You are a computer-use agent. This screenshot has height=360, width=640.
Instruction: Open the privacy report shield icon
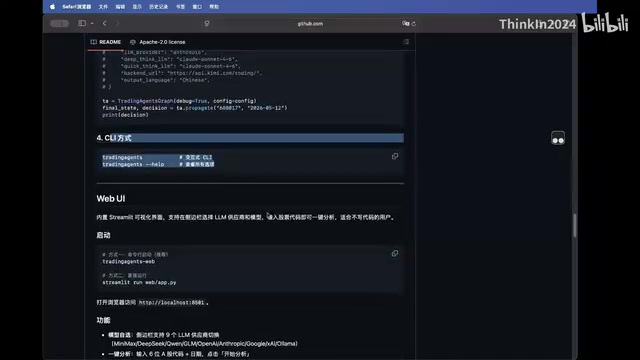207,24
